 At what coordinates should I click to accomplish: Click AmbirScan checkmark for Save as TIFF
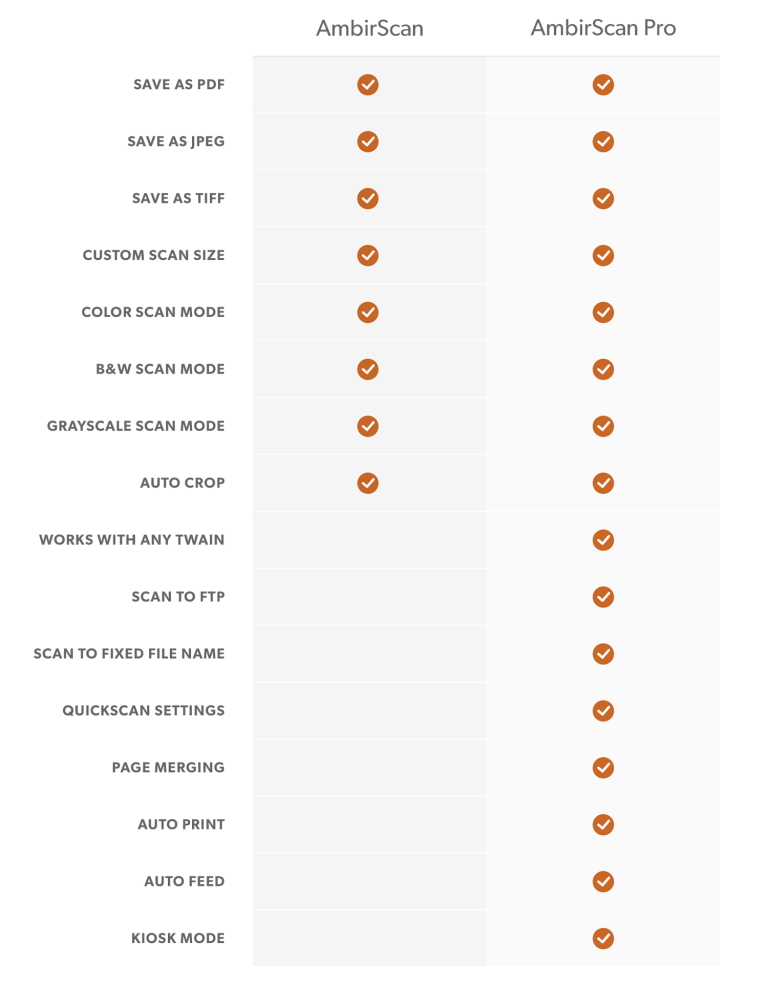[x=368, y=199]
